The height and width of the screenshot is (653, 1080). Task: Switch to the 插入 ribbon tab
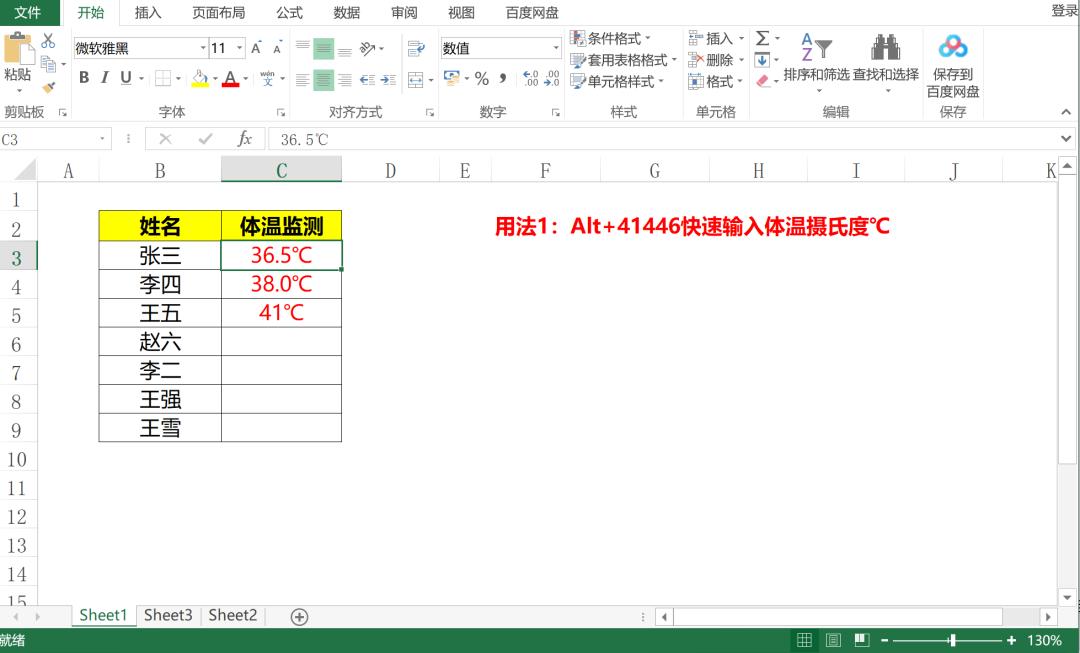148,13
